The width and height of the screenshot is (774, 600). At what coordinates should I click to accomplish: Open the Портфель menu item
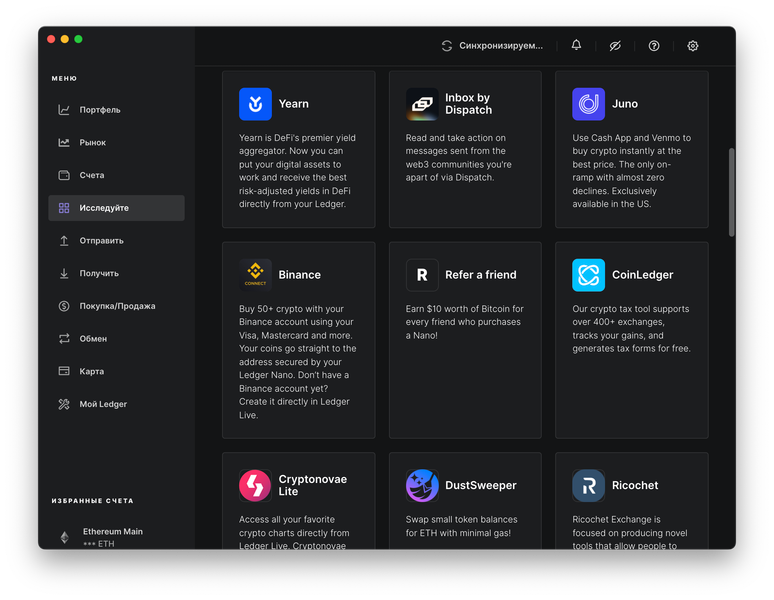116,110
